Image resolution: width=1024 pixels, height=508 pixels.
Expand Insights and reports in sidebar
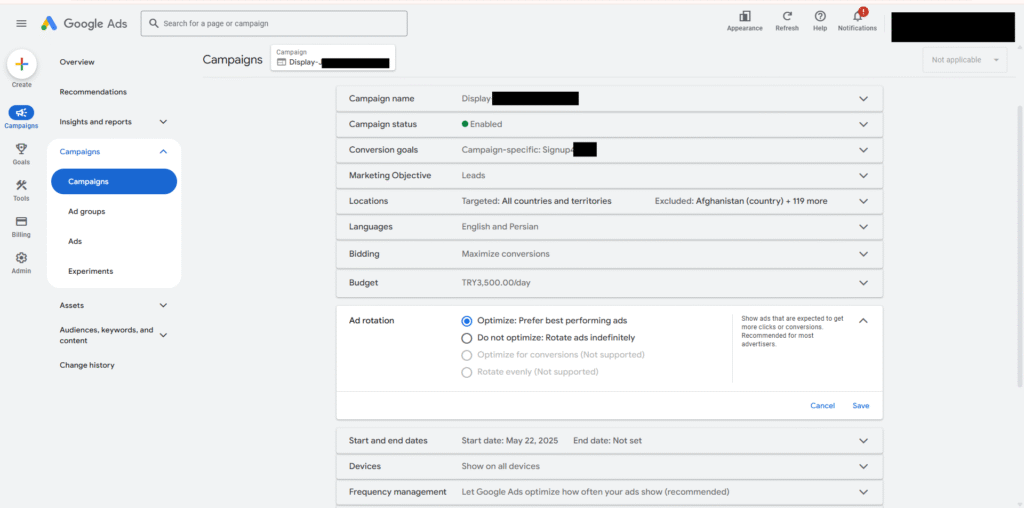(163, 122)
